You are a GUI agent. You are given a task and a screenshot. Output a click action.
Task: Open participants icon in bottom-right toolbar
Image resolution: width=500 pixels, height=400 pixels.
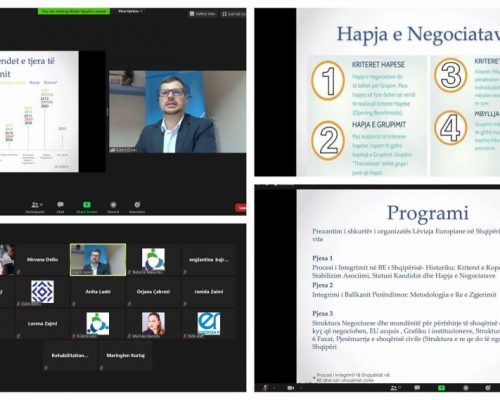(x=395, y=388)
